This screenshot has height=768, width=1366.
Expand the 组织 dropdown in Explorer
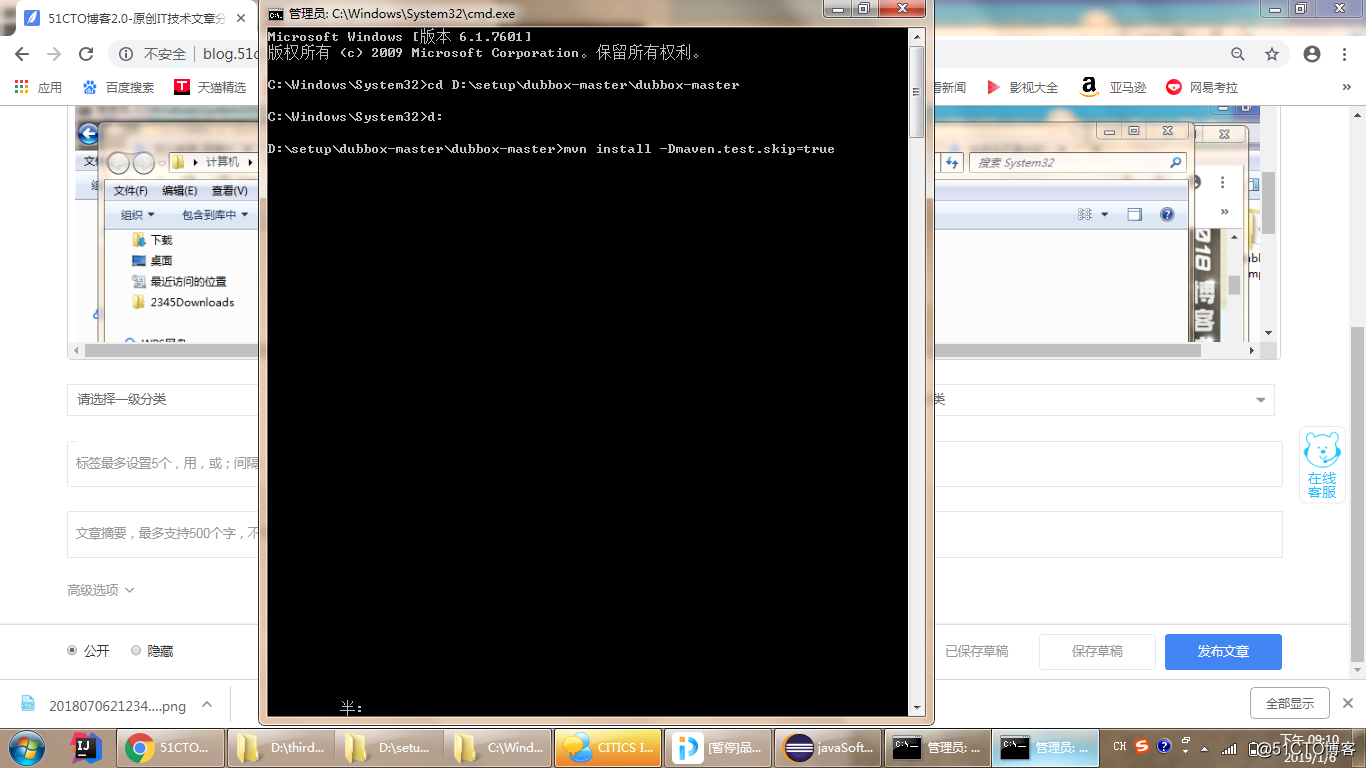click(x=138, y=215)
